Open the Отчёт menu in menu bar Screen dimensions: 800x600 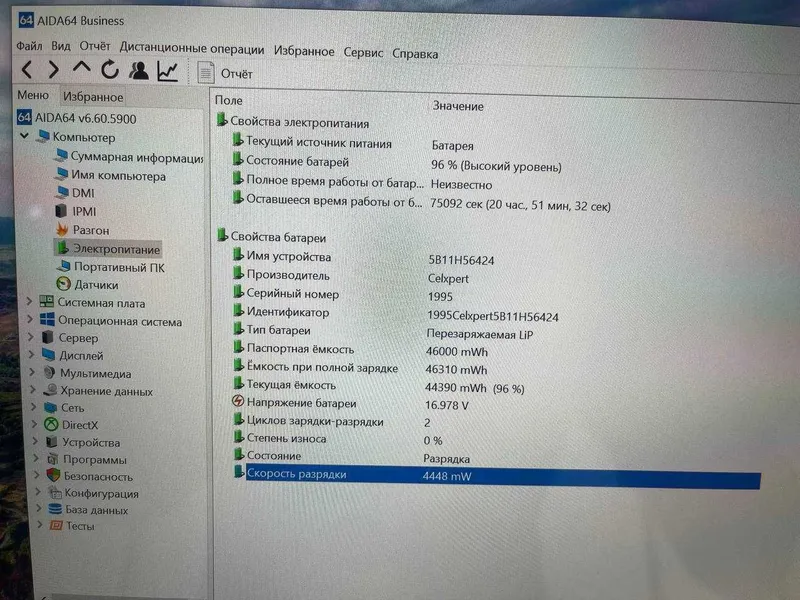pyautogui.click(x=95, y=46)
